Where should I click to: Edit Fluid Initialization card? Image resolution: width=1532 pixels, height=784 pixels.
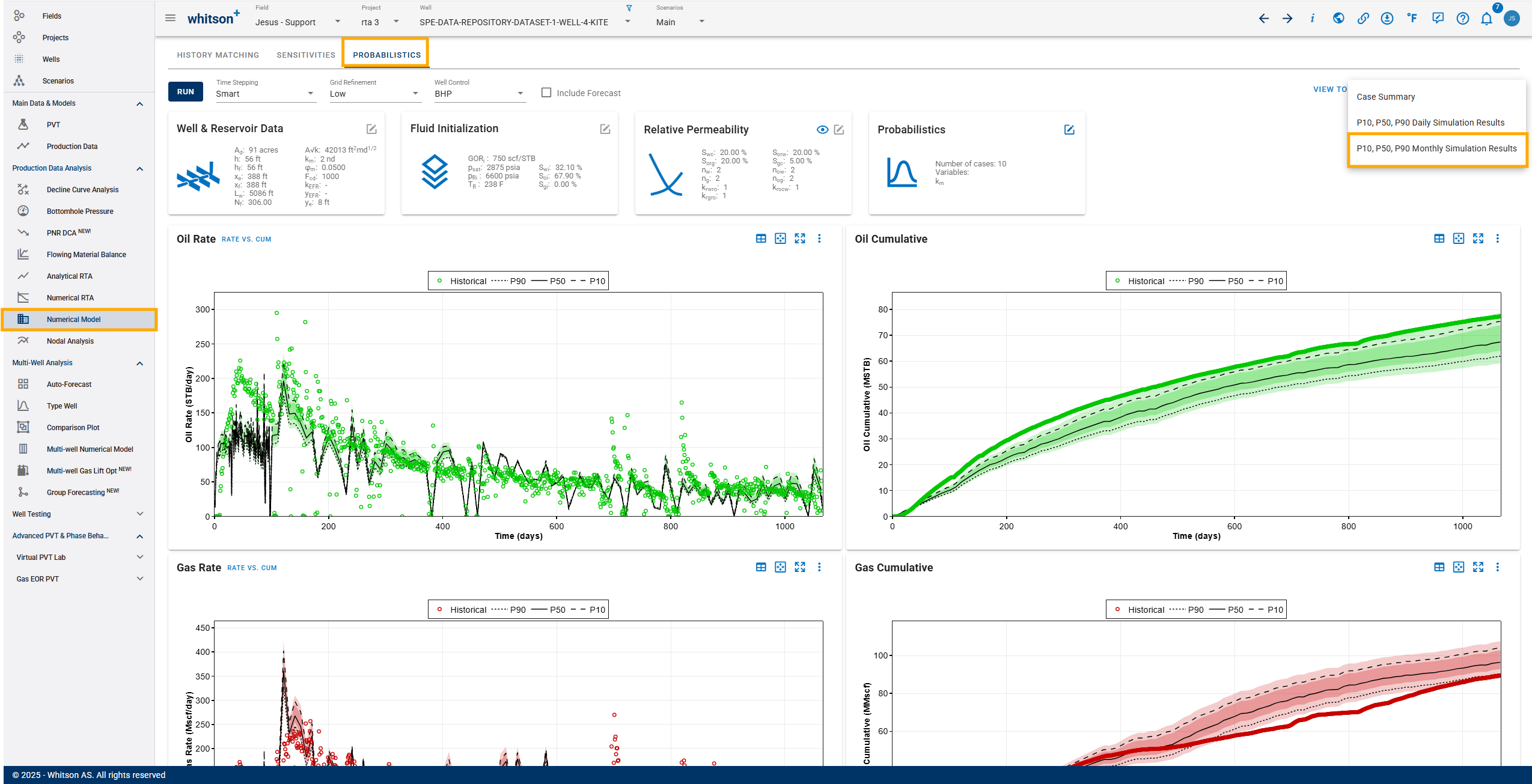[x=605, y=129]
